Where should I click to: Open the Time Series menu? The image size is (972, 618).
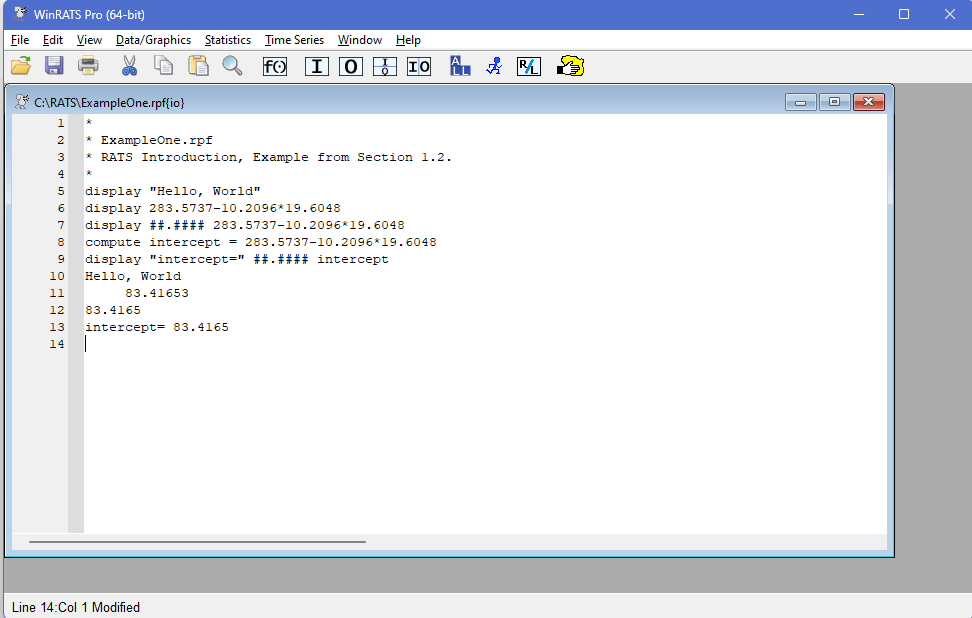tap(294, 40)
